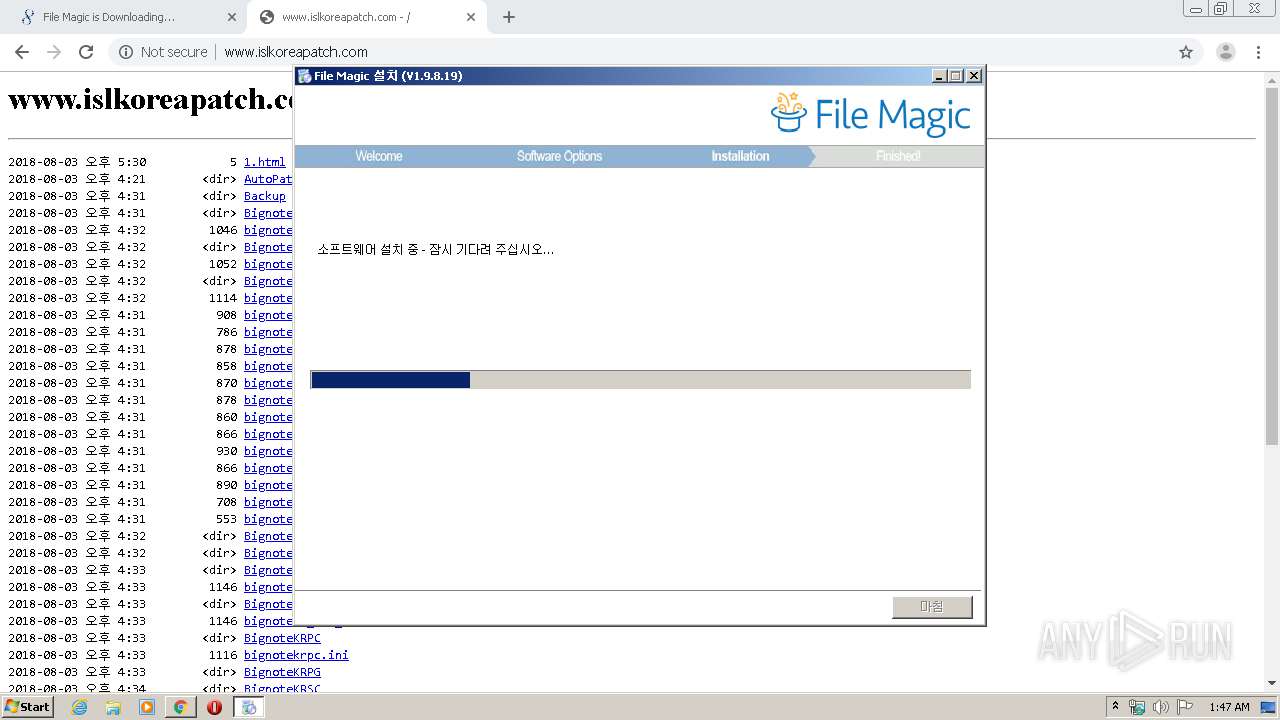Minimize the Chrome window

[1195, 8]
